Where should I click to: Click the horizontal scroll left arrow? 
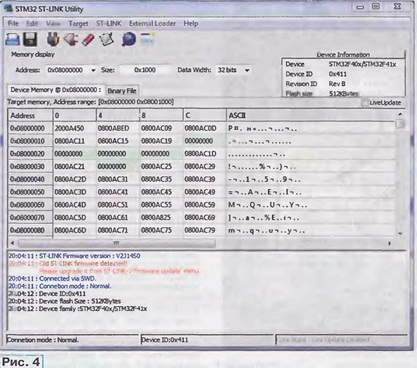(x=12, y=243)
